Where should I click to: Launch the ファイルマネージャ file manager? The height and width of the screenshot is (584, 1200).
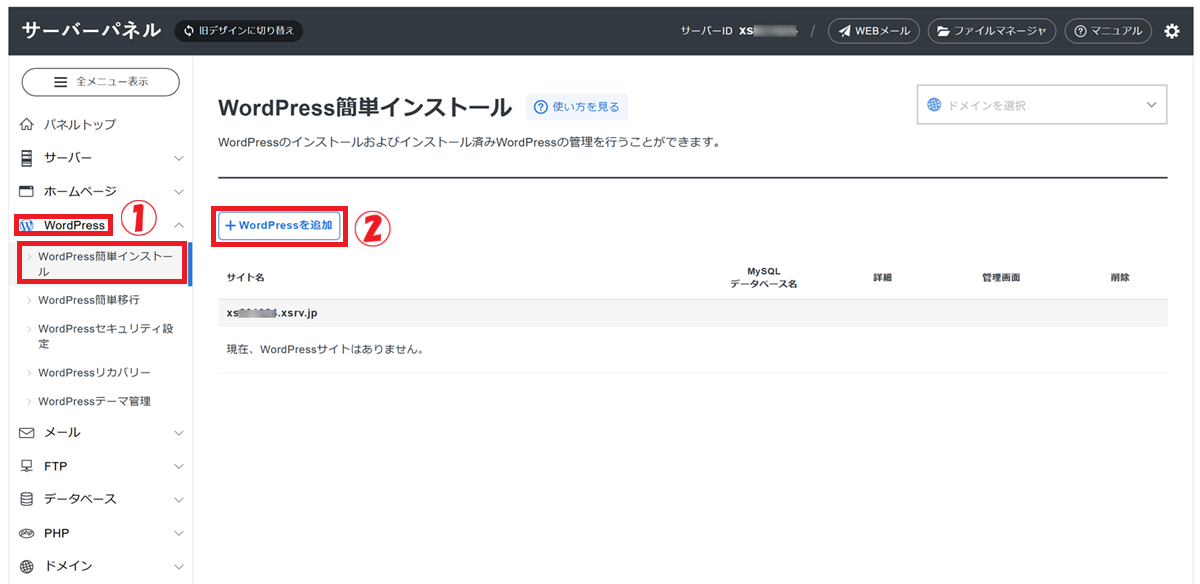pos(992,31)
